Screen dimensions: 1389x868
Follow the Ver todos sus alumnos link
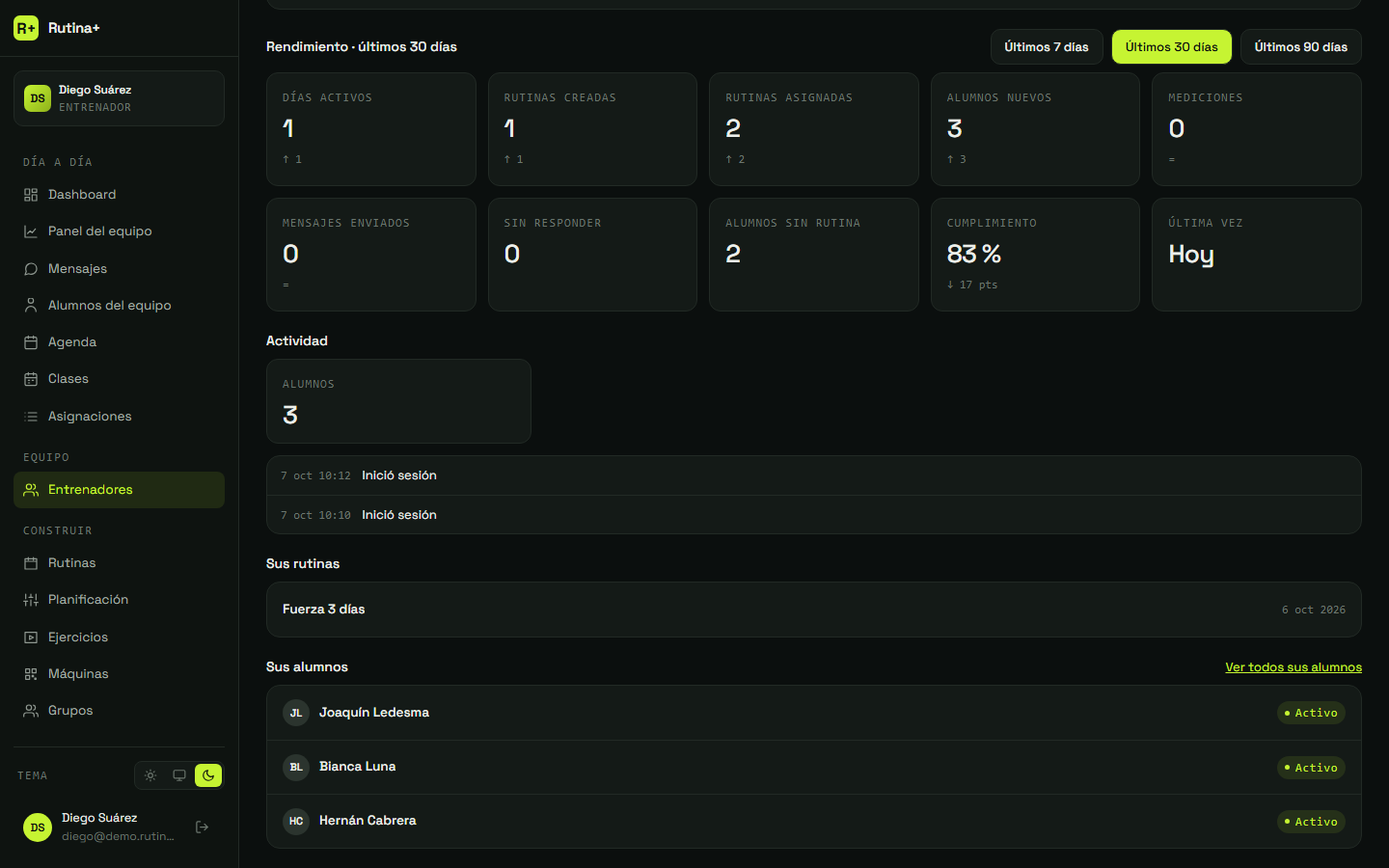[1294, 667]
